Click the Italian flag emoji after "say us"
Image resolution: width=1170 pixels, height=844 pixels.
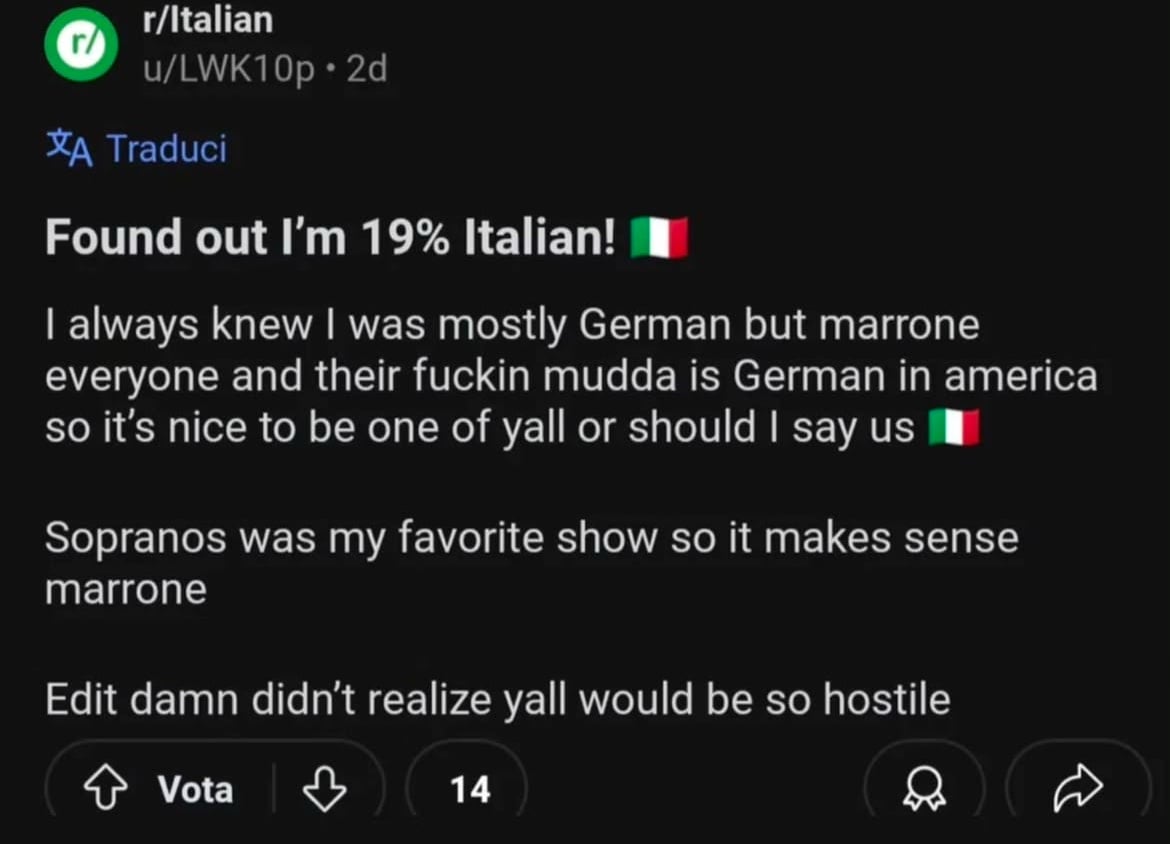(953, 428)
